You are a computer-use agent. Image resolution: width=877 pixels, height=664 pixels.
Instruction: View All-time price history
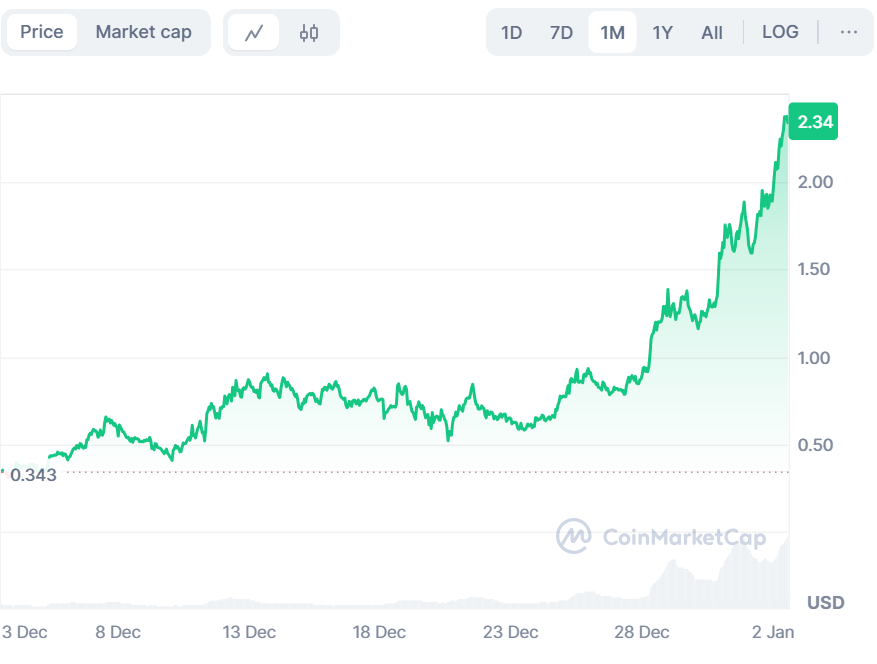click(712, 32)
